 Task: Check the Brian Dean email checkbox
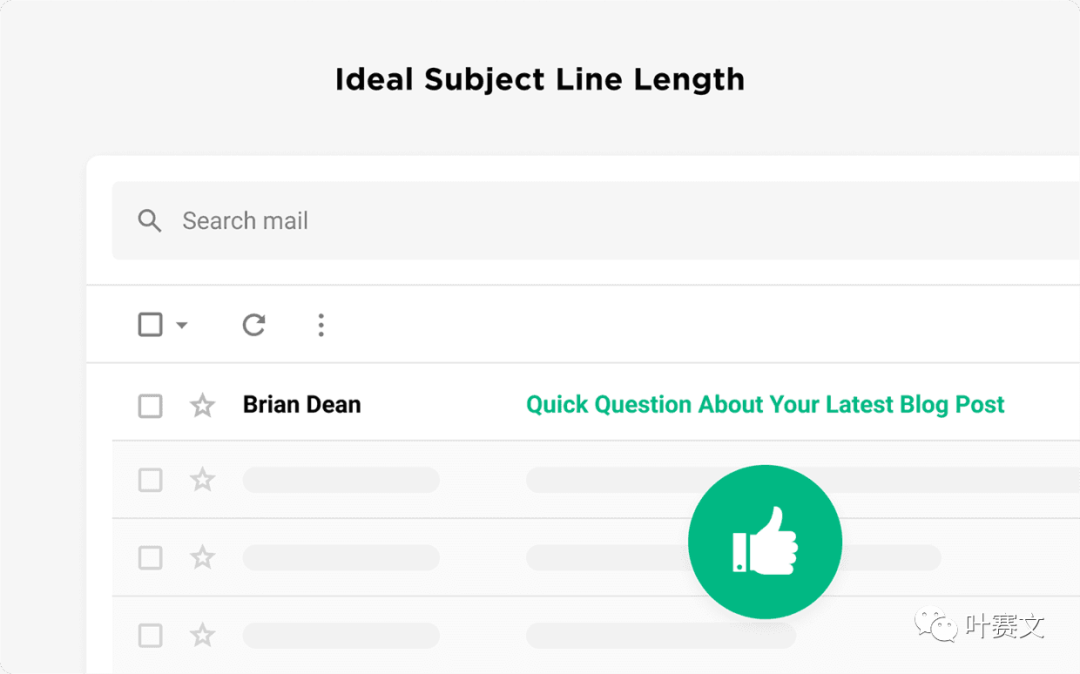[x=150, y=406]
